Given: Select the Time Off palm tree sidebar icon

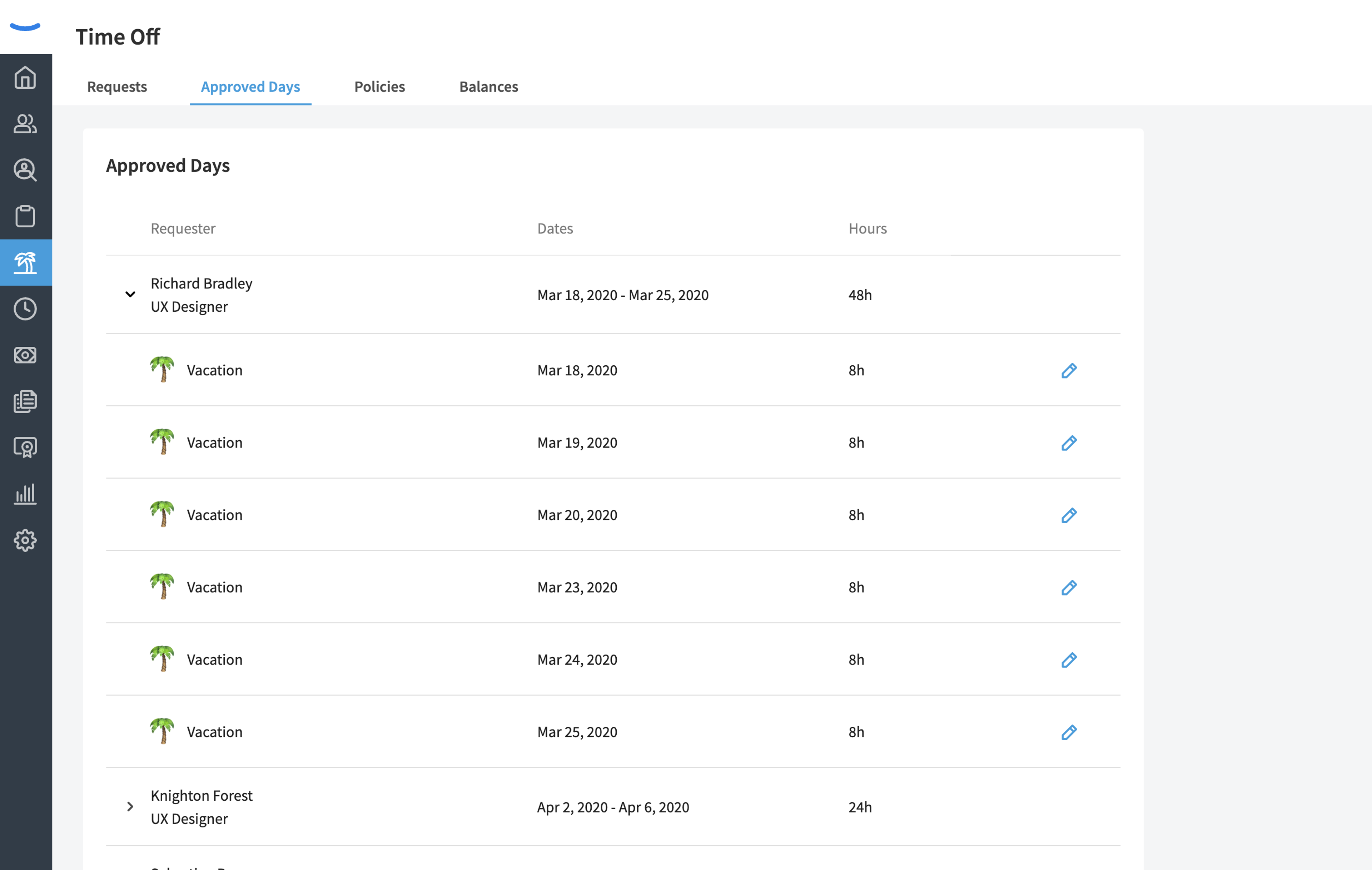Looking at the screenshot, I should [25, 262].
